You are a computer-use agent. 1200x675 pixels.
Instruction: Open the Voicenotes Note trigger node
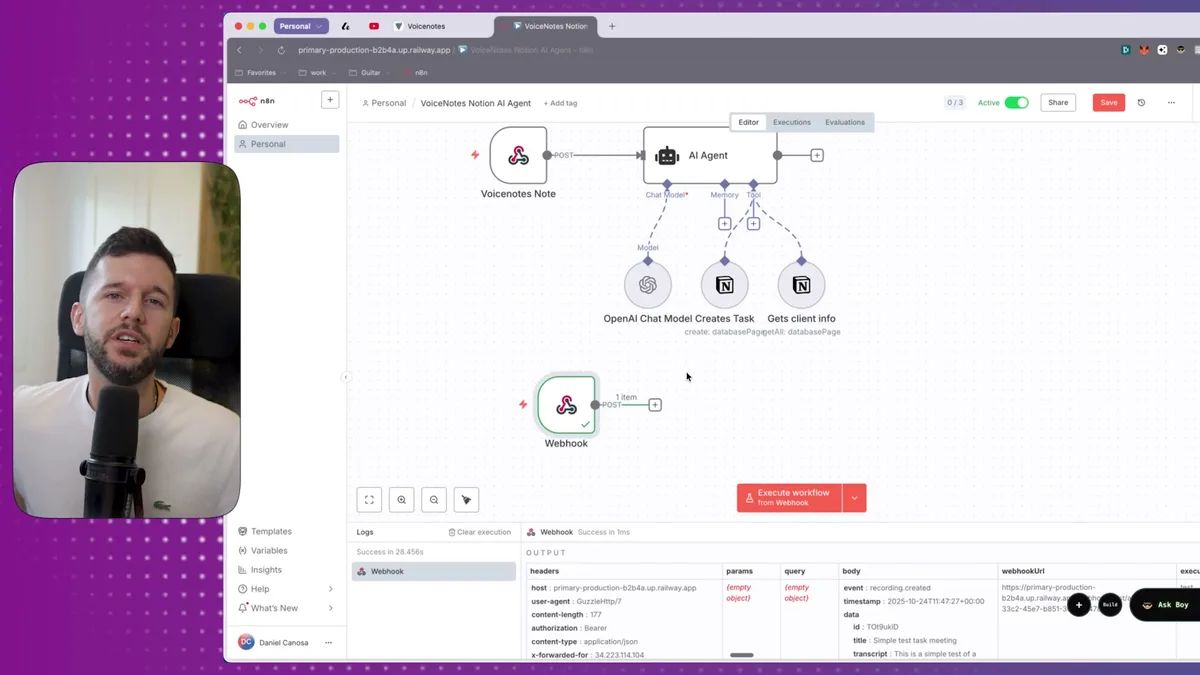(x=518, y=156)
